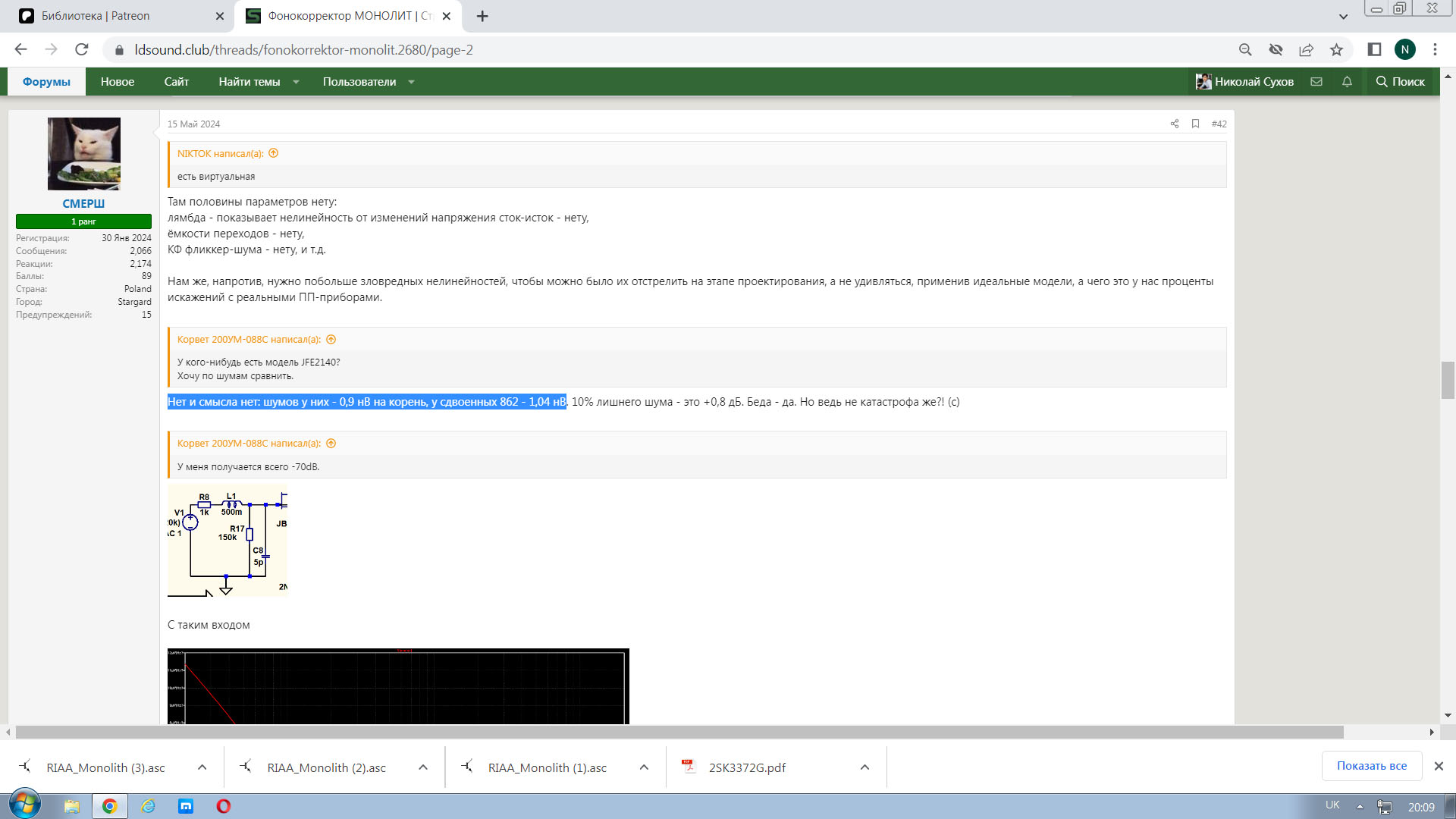Open Opera browser from taskbar

pyautogui.click(x=223, y=806)
